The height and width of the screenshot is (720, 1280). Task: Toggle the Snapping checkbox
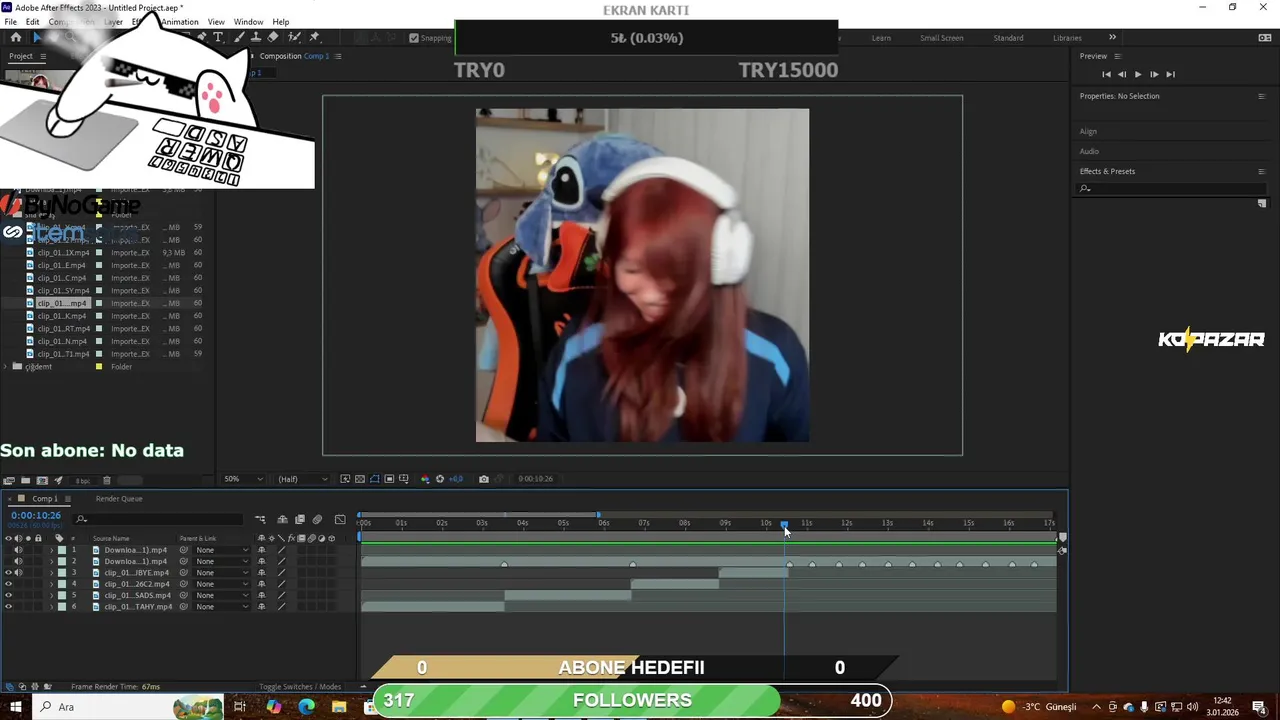[x=414, y=38]
